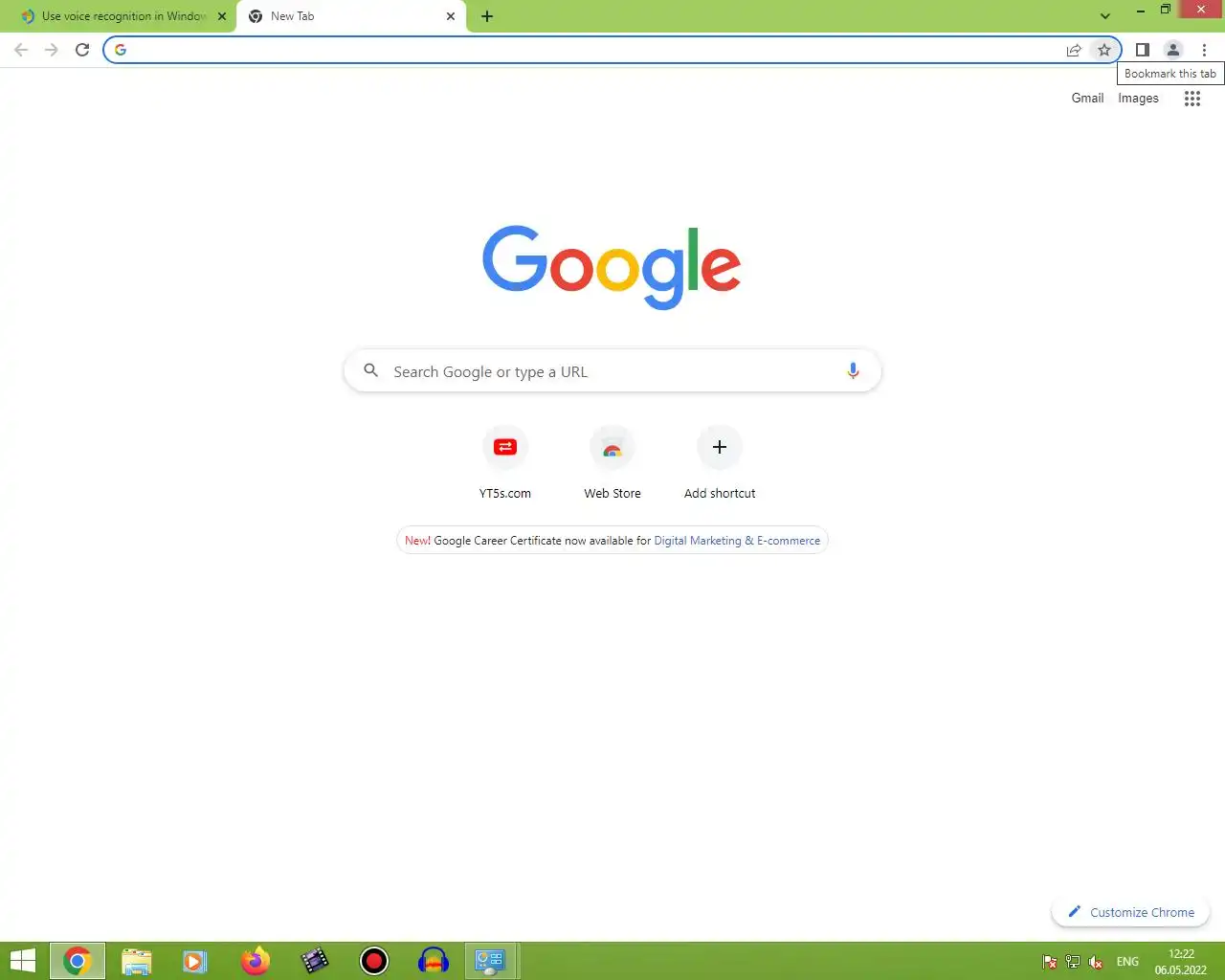Click the ENG language indicator

[1127, 962]
